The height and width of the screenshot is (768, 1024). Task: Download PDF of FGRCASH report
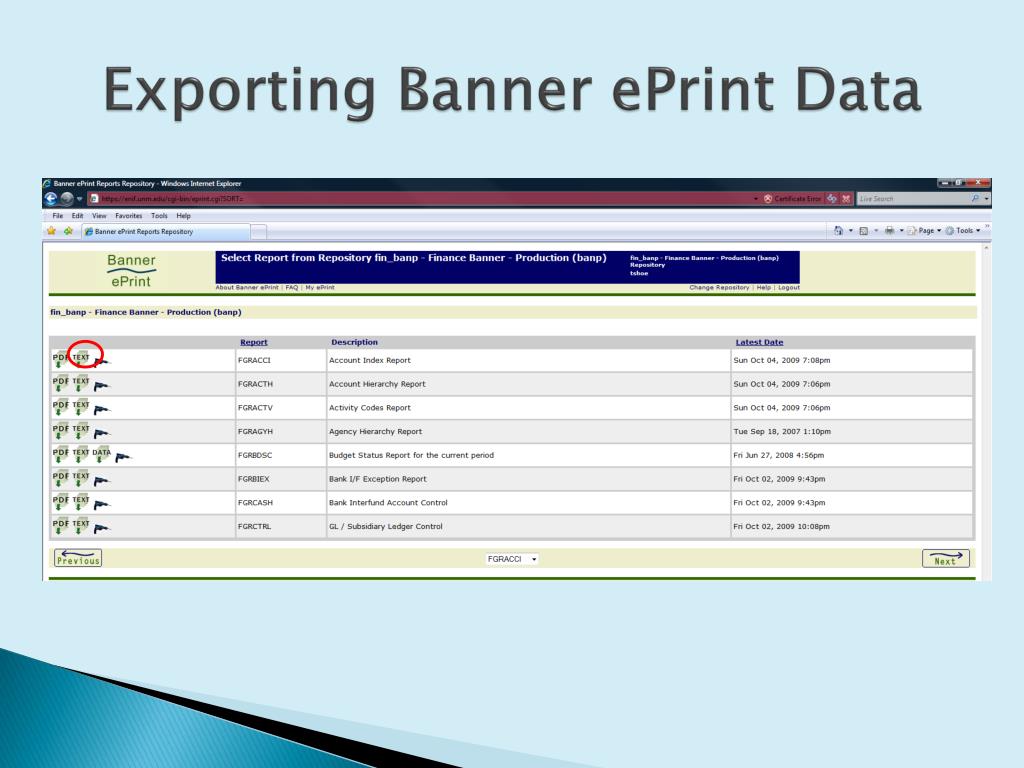[60, 502]
